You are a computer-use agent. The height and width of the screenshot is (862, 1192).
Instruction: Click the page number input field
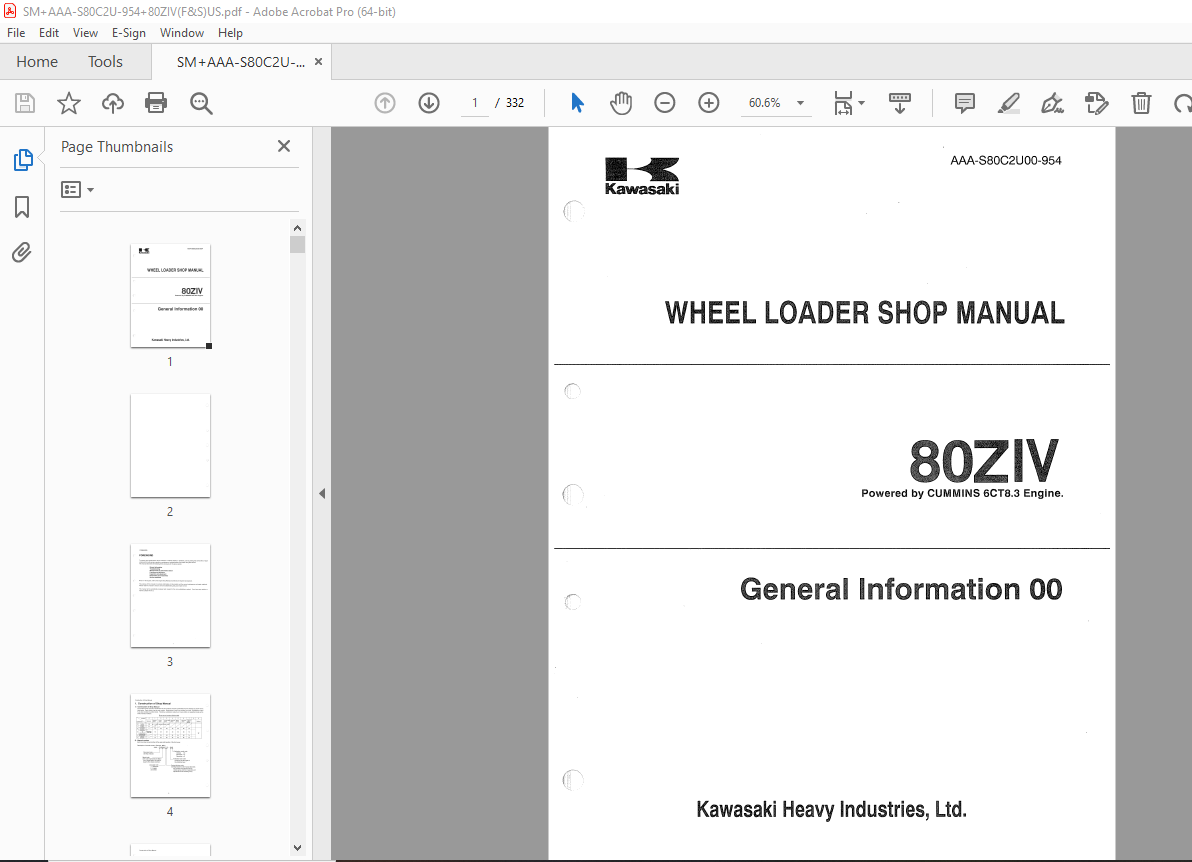coord(475,103)
